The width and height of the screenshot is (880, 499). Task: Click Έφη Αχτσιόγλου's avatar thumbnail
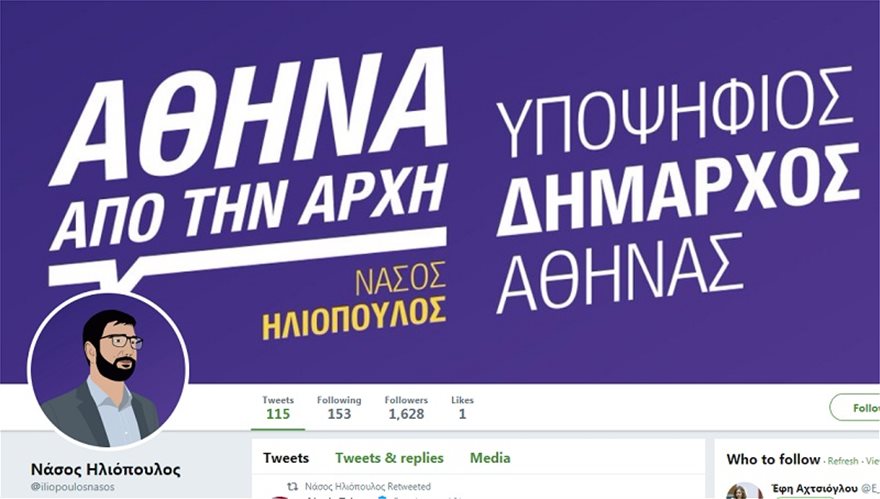(x=745, y=491)
